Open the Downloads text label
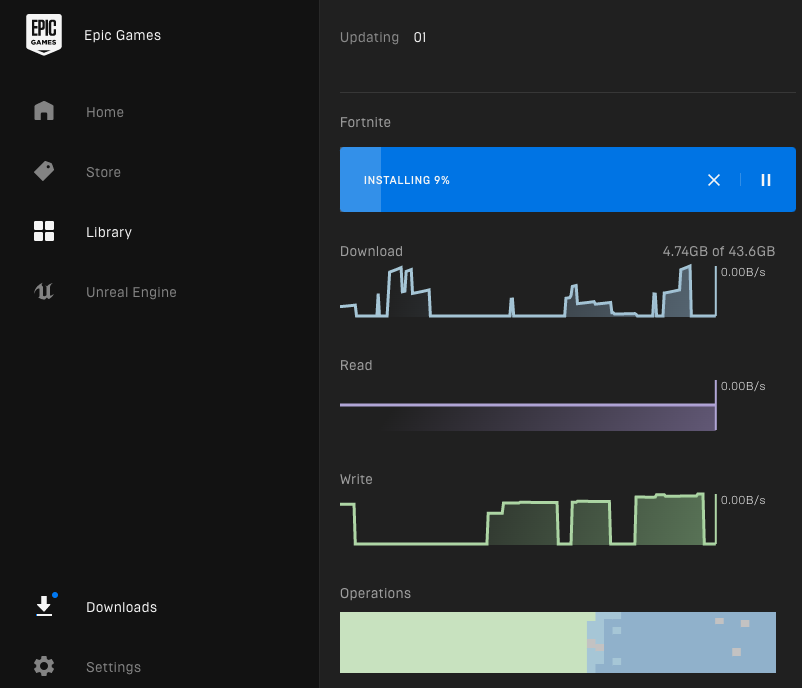This screenshot has width=802, height=688. click(x=121, y=607)
